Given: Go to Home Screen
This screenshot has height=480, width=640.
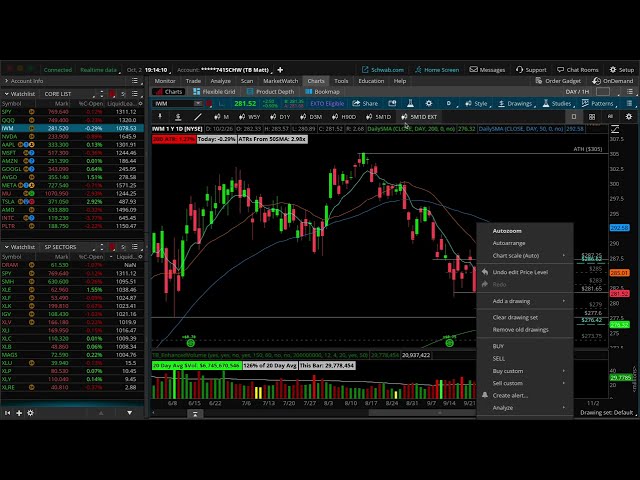Looking at the screenshot, I should point(437,70).
